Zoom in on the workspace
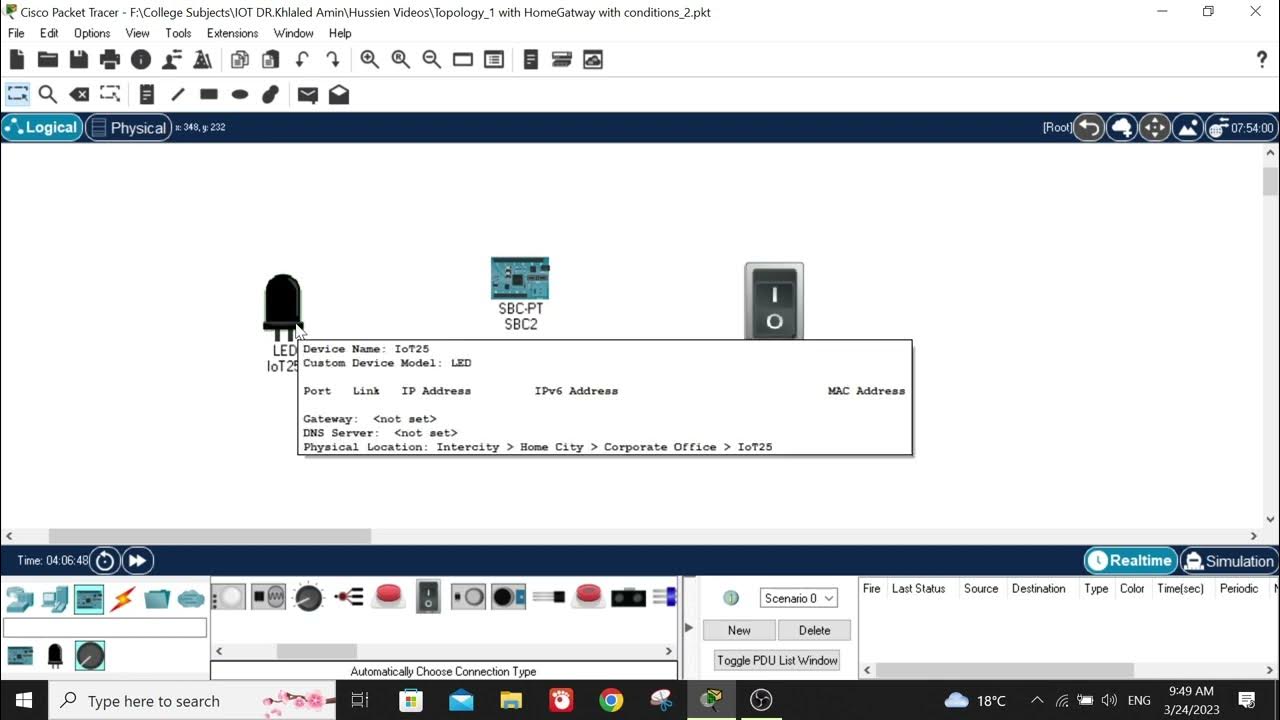This screenshot has height=720, width=1280. (369, 60)
